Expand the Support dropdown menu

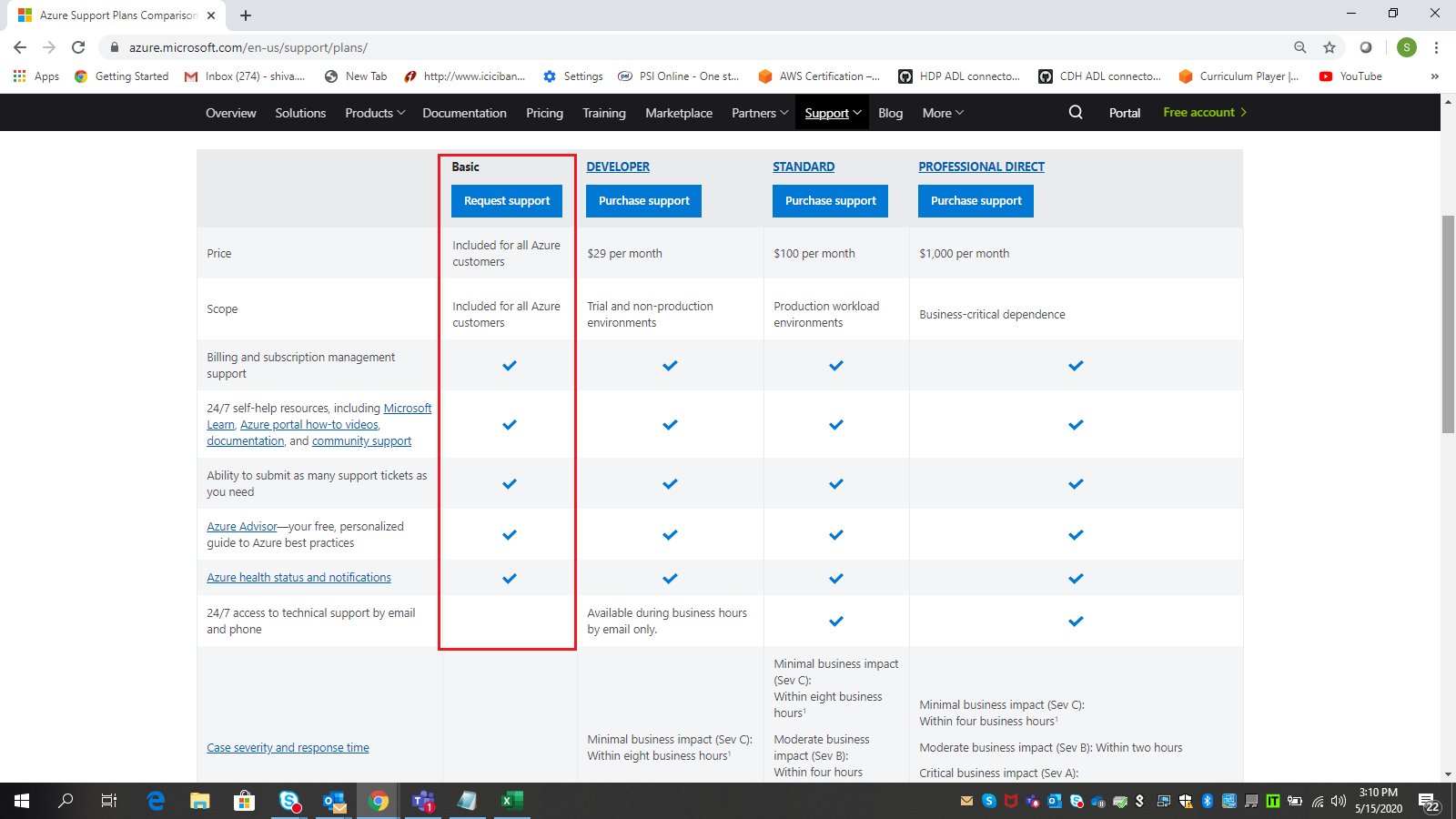click(833, 113)
